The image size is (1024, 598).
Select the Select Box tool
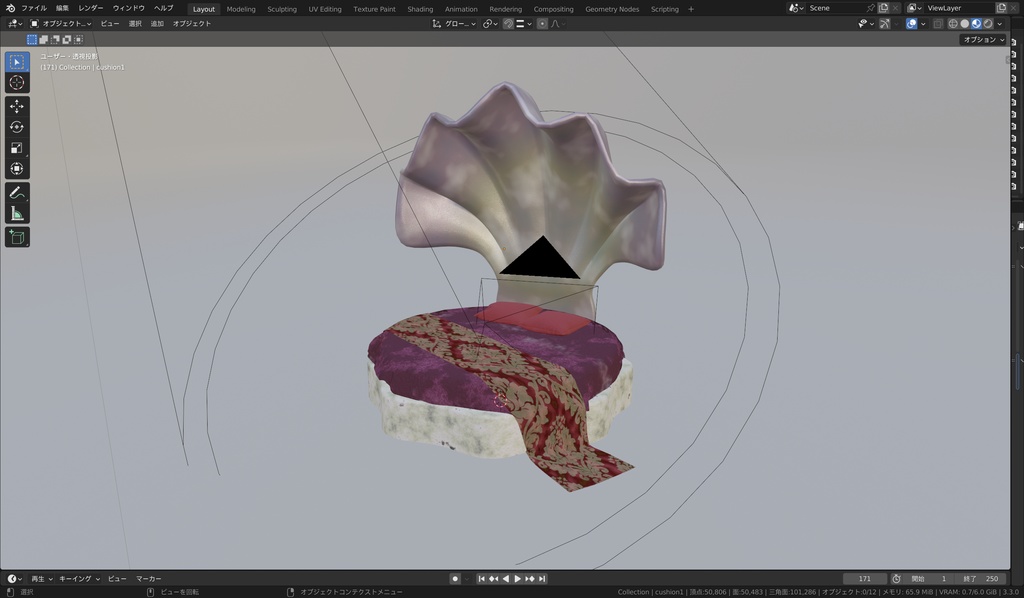(17, 62)
